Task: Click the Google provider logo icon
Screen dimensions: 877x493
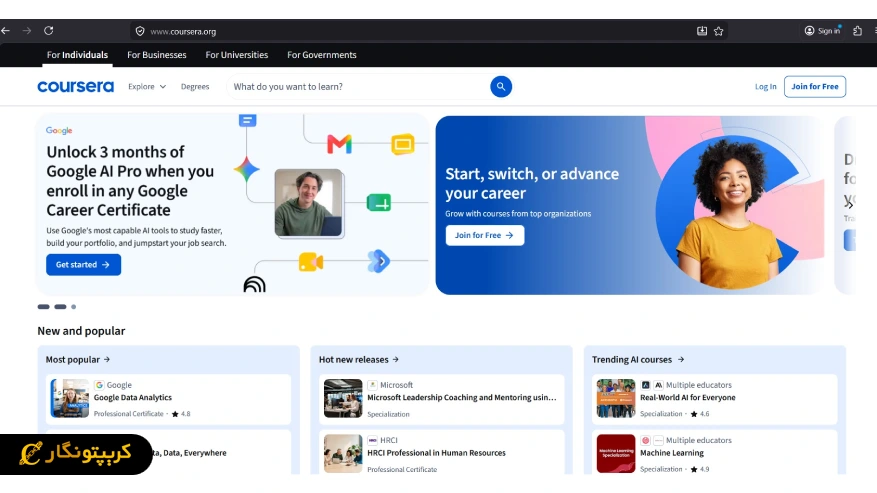Action: pos(99,385)
